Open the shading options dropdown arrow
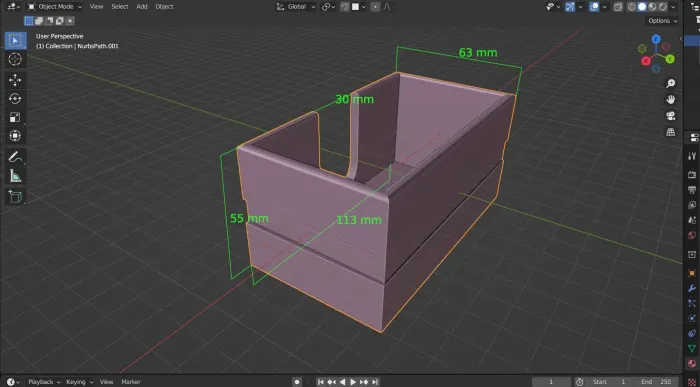The width and height of the screenshot is (700, 387). [x=673, y=7]
